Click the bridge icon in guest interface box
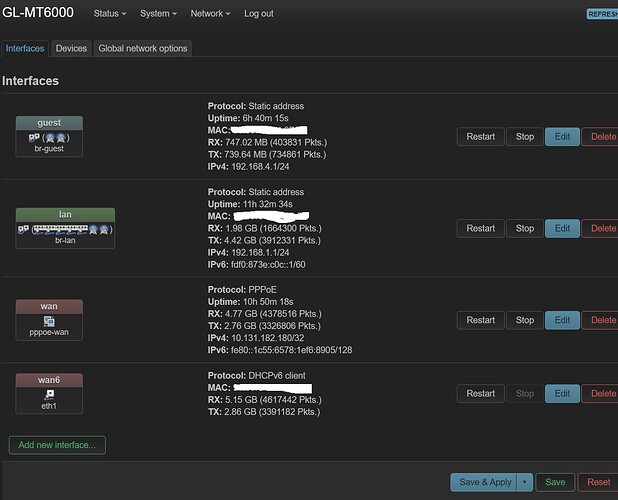Image resolution: width=618 pixels, height=500 pixels. (34, 138)
